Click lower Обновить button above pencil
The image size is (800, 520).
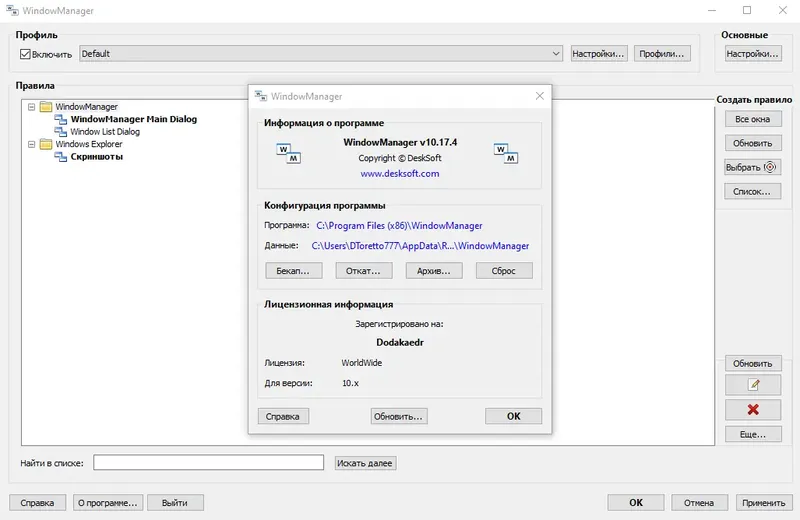coord(753,363)
